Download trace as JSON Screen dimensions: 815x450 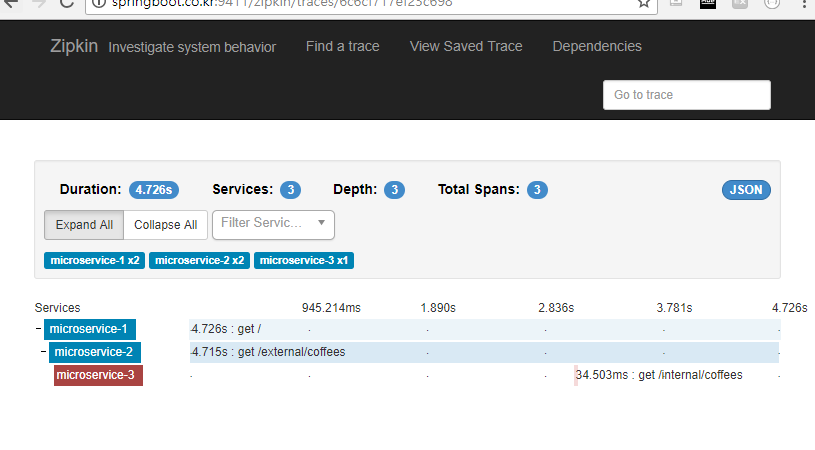[x=746, y=190]
